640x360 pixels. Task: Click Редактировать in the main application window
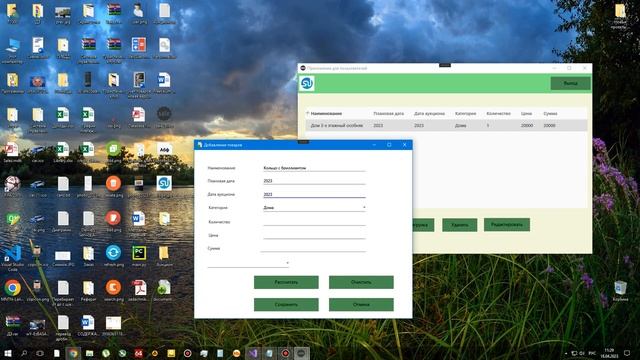[x=507, y=224]
